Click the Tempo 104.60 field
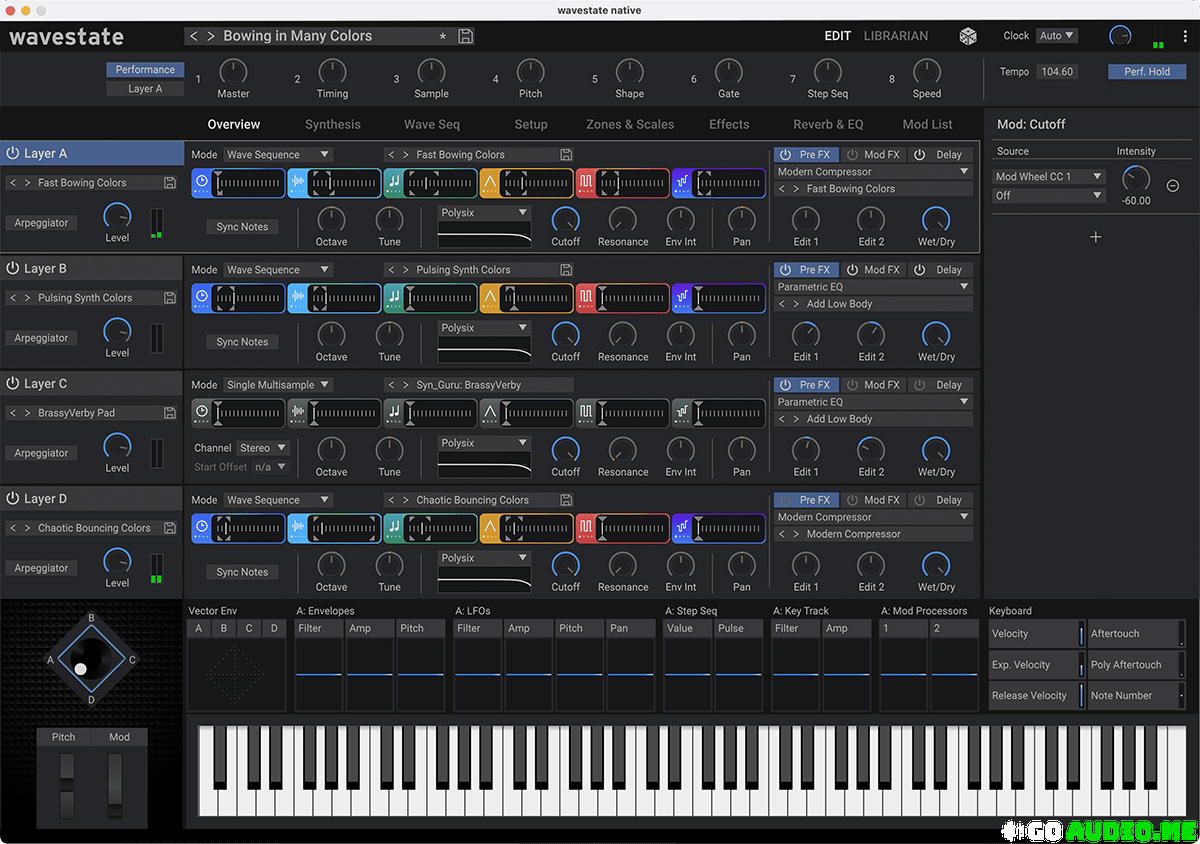Viewport: 1200px width, 844px height. 1057,72
